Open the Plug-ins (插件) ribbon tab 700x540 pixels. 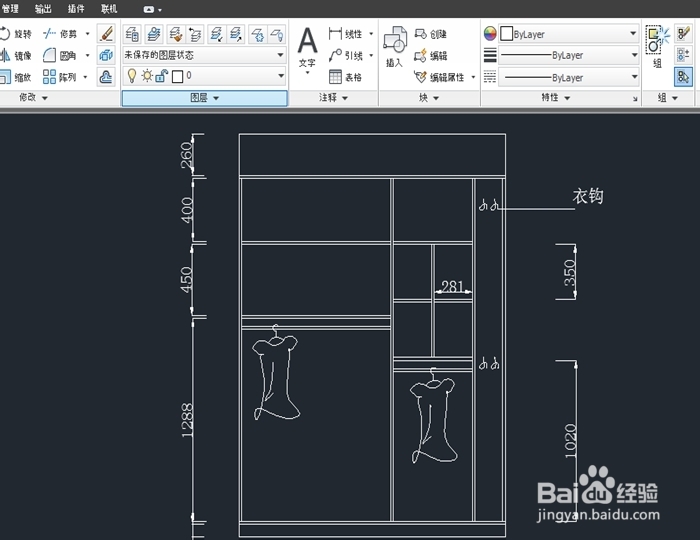coord(76,8)
